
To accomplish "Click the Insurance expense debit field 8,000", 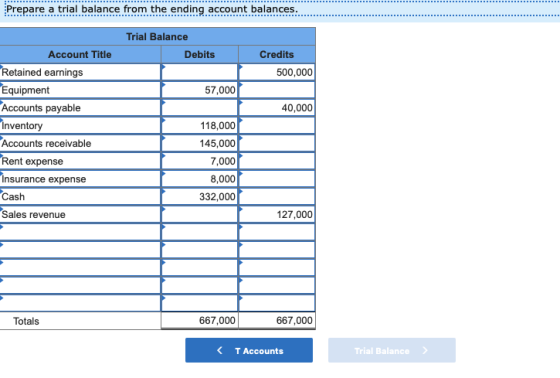I will tap(200, 179).
